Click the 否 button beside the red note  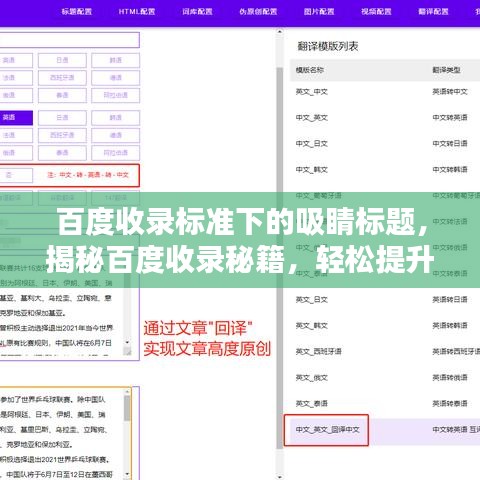click(16, 175)
